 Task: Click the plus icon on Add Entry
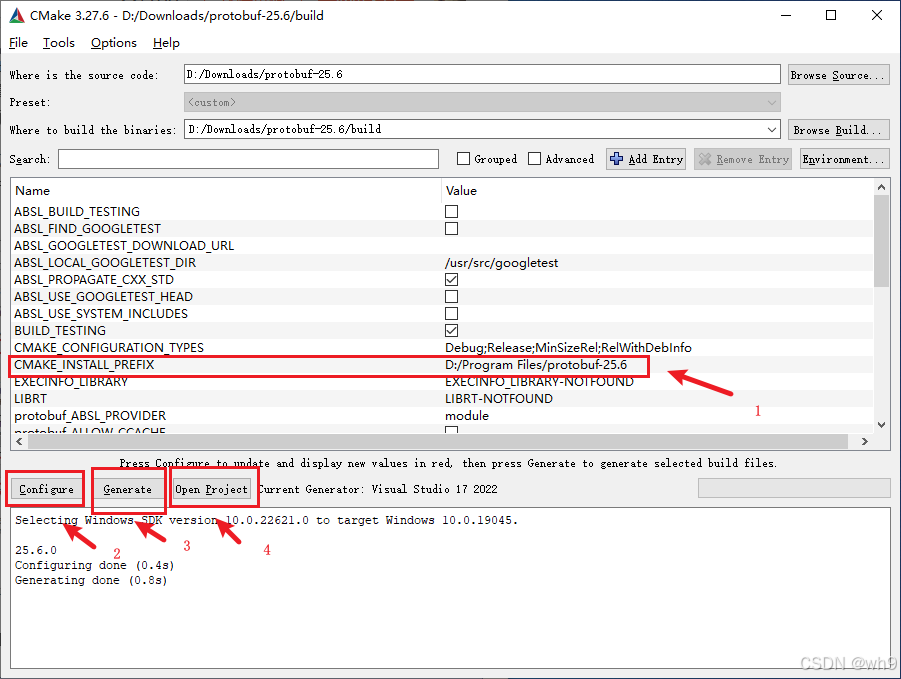(617, 158)
